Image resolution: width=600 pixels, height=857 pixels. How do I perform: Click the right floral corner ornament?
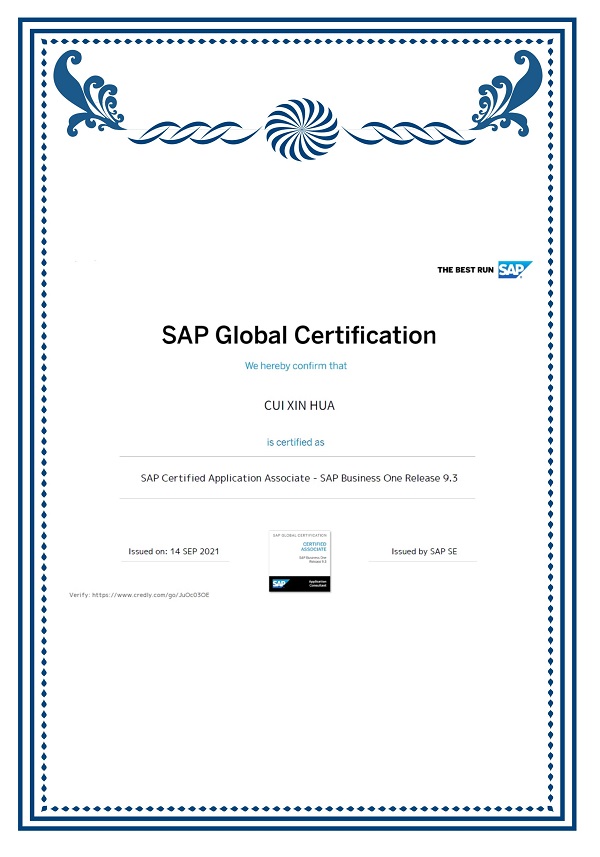[506, 93]
